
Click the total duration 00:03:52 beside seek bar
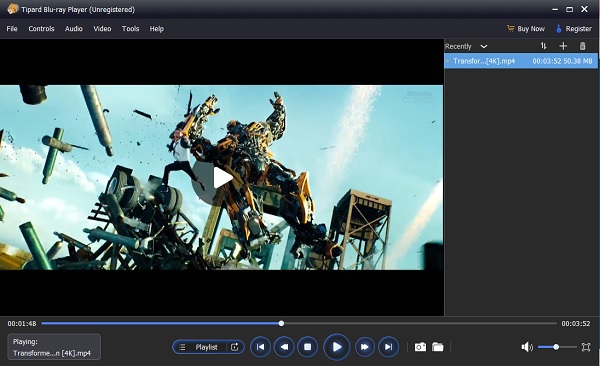pos(576,324)
